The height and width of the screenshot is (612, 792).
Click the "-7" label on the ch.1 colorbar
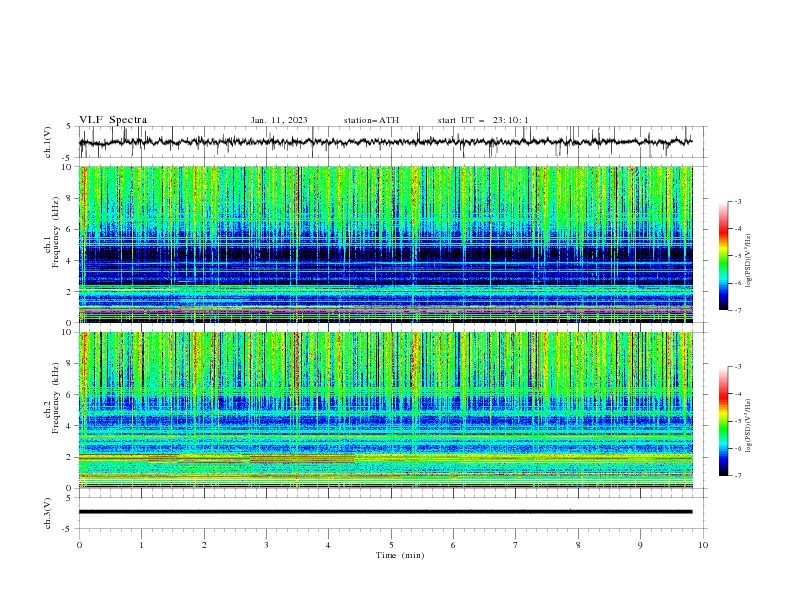[738, 310]
